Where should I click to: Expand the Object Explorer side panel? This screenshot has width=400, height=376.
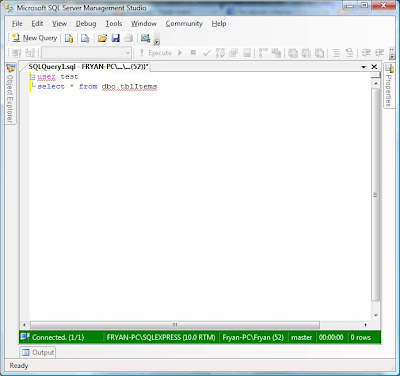tap(10, 94)
